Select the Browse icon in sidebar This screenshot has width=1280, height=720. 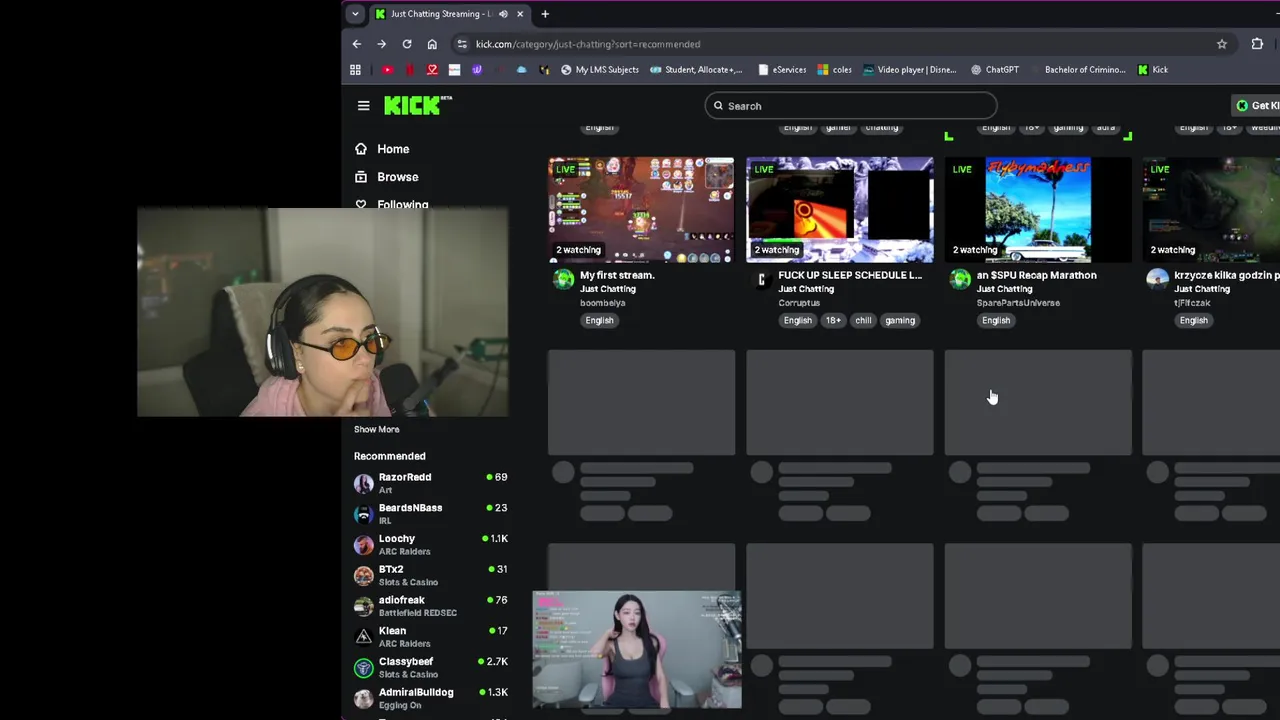click(361, 177)
